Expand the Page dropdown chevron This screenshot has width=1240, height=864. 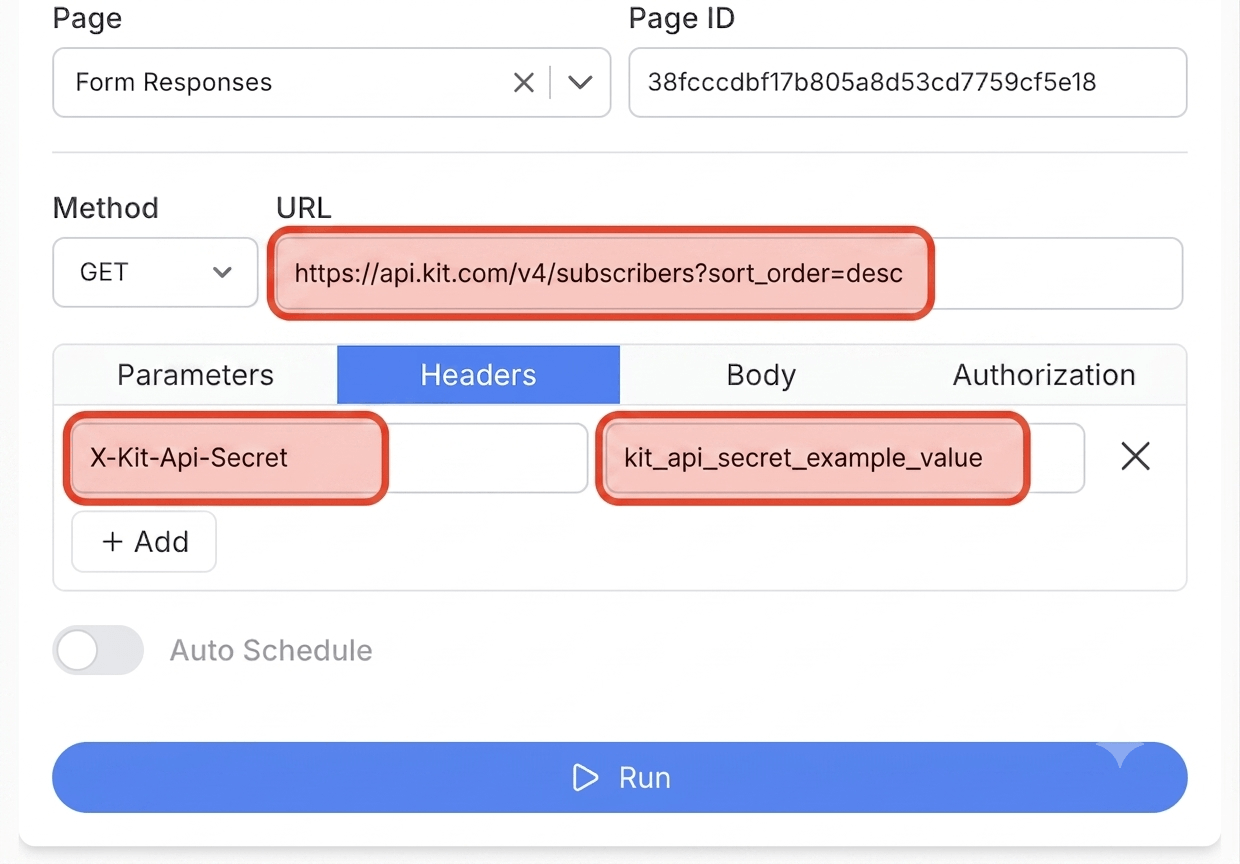point(580,83)
